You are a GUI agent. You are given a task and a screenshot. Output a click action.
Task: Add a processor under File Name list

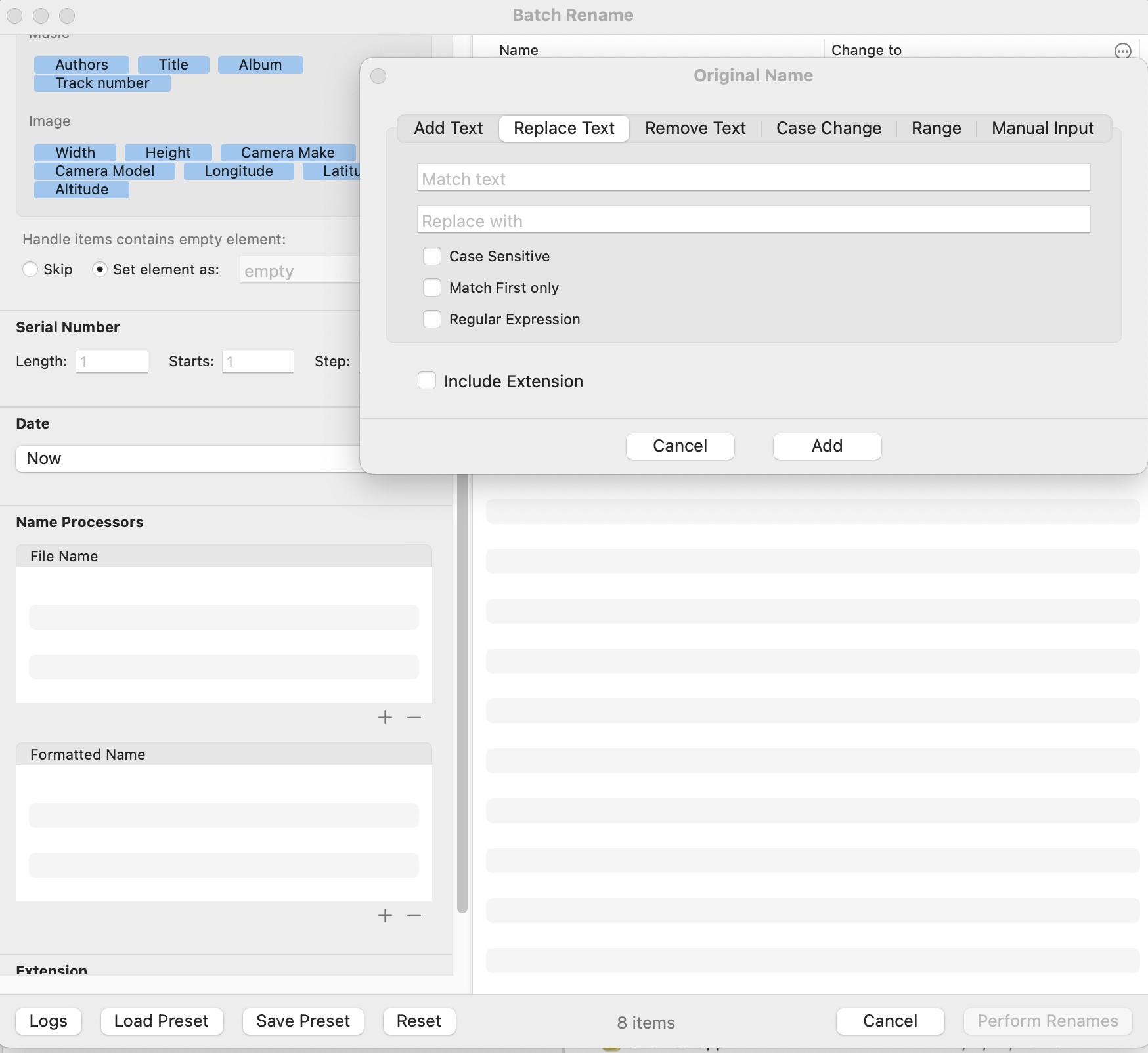(x=386, y=718)
